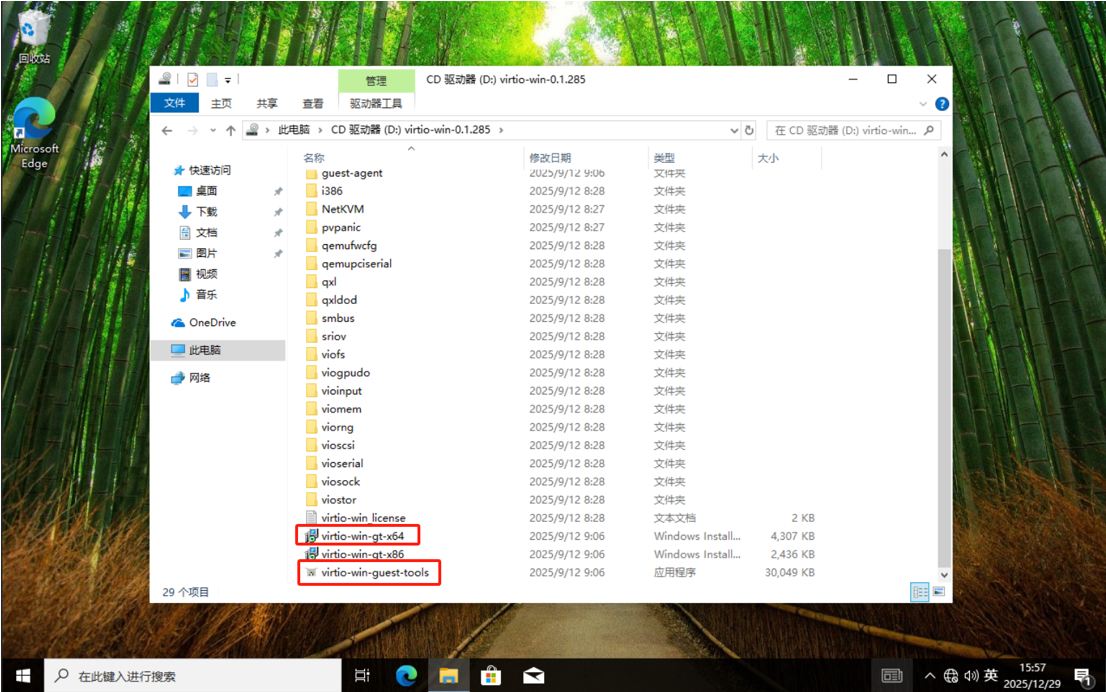Customize quick access toolbar dropdown
This screenshot has width=1106, height=692.
[x=228, y=80]
